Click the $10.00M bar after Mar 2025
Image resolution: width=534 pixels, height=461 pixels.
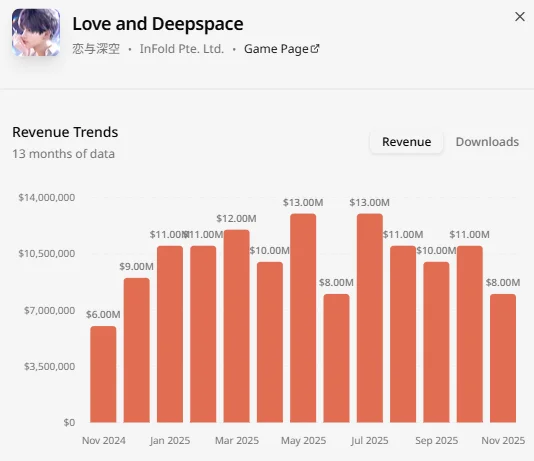(270, 342)
